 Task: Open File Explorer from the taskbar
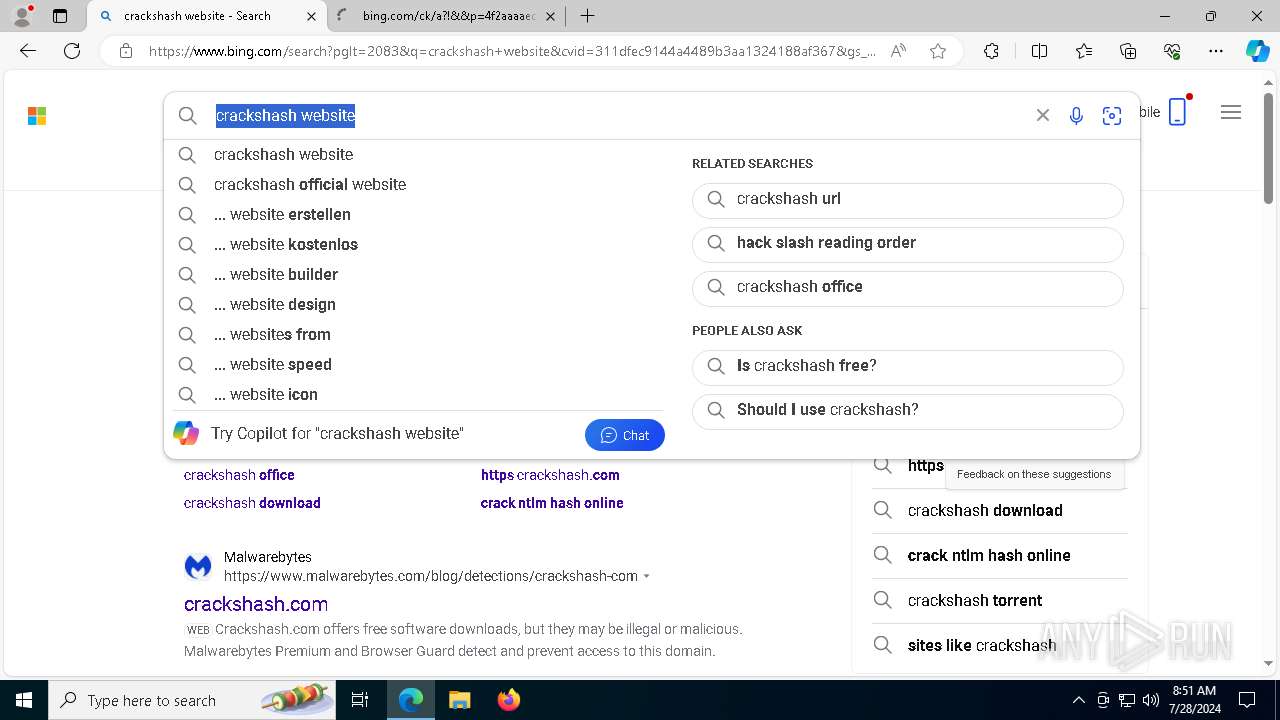459,700
